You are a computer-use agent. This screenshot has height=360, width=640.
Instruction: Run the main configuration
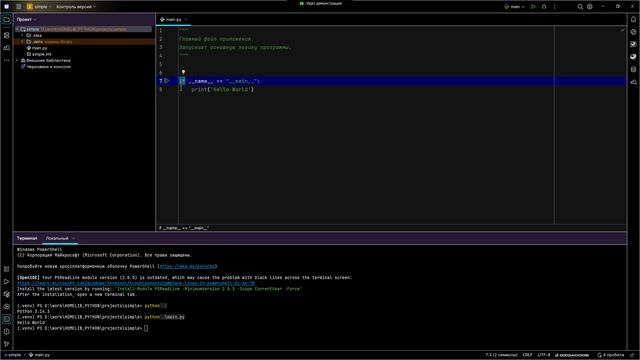click(x=533, y=7)
